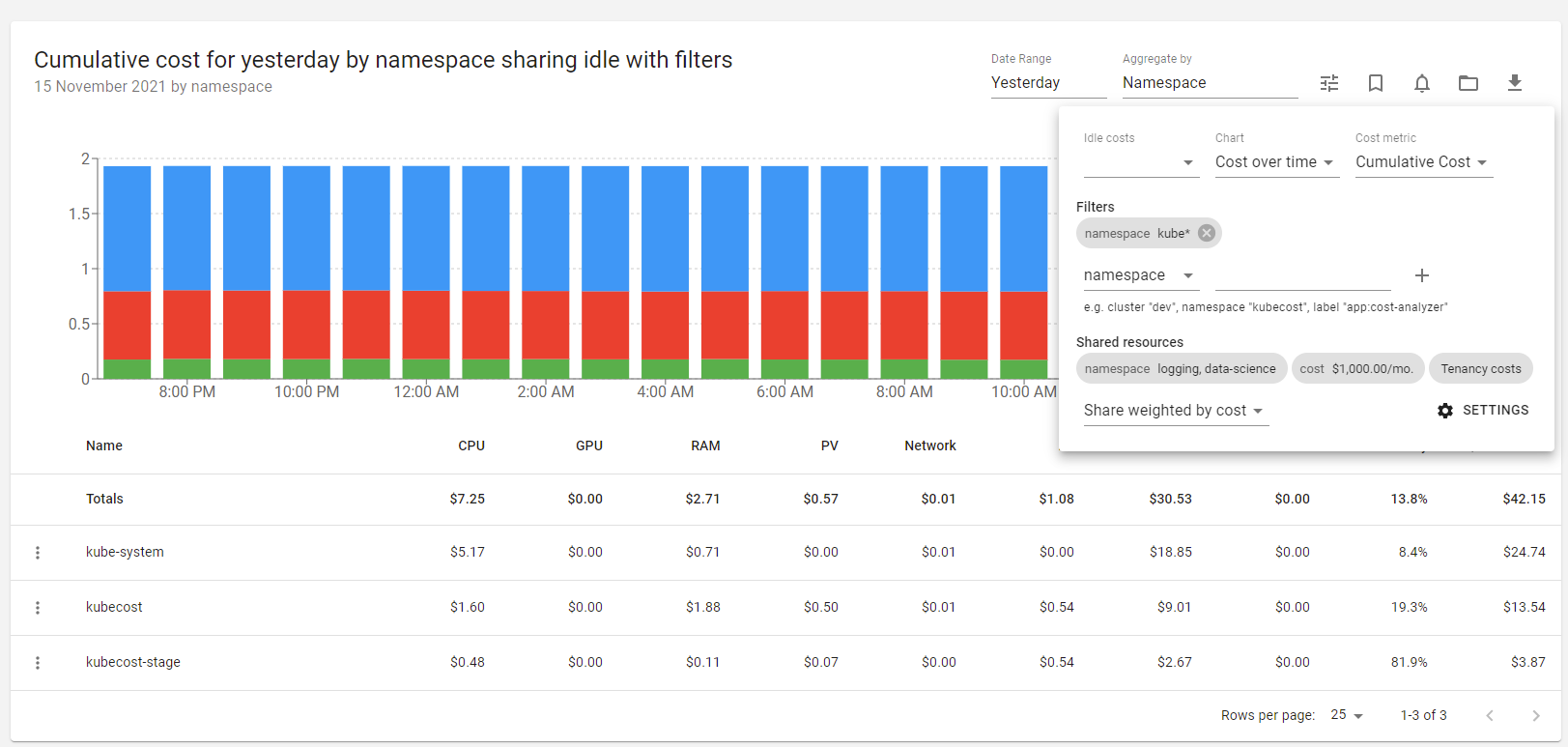Click kube-system total cost $24.74
This screenshot has height=747, width=1568.
pyautogui.click(x=1524, y=552)
